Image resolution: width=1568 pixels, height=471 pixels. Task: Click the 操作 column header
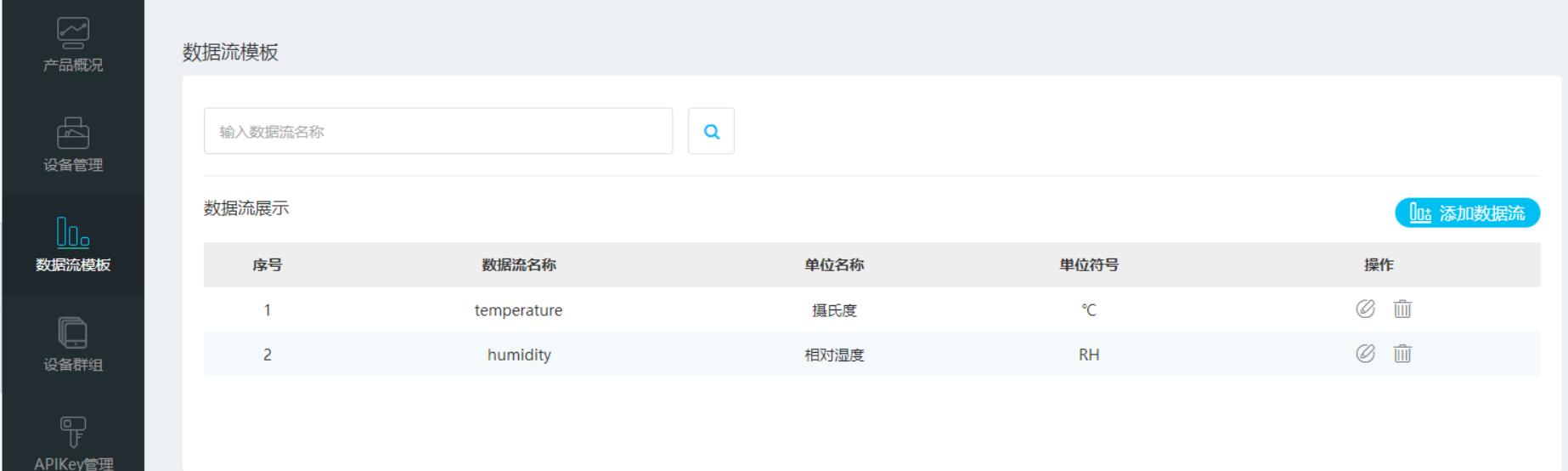coord(1379,265)
